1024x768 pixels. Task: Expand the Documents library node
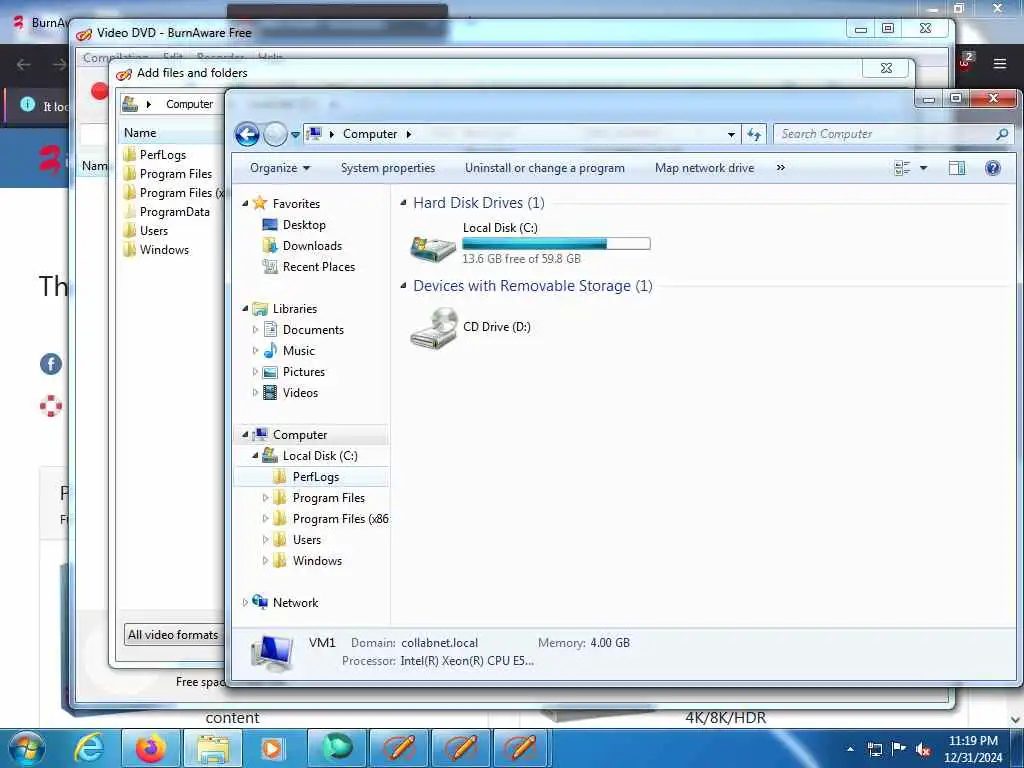(x=255, y=330)
